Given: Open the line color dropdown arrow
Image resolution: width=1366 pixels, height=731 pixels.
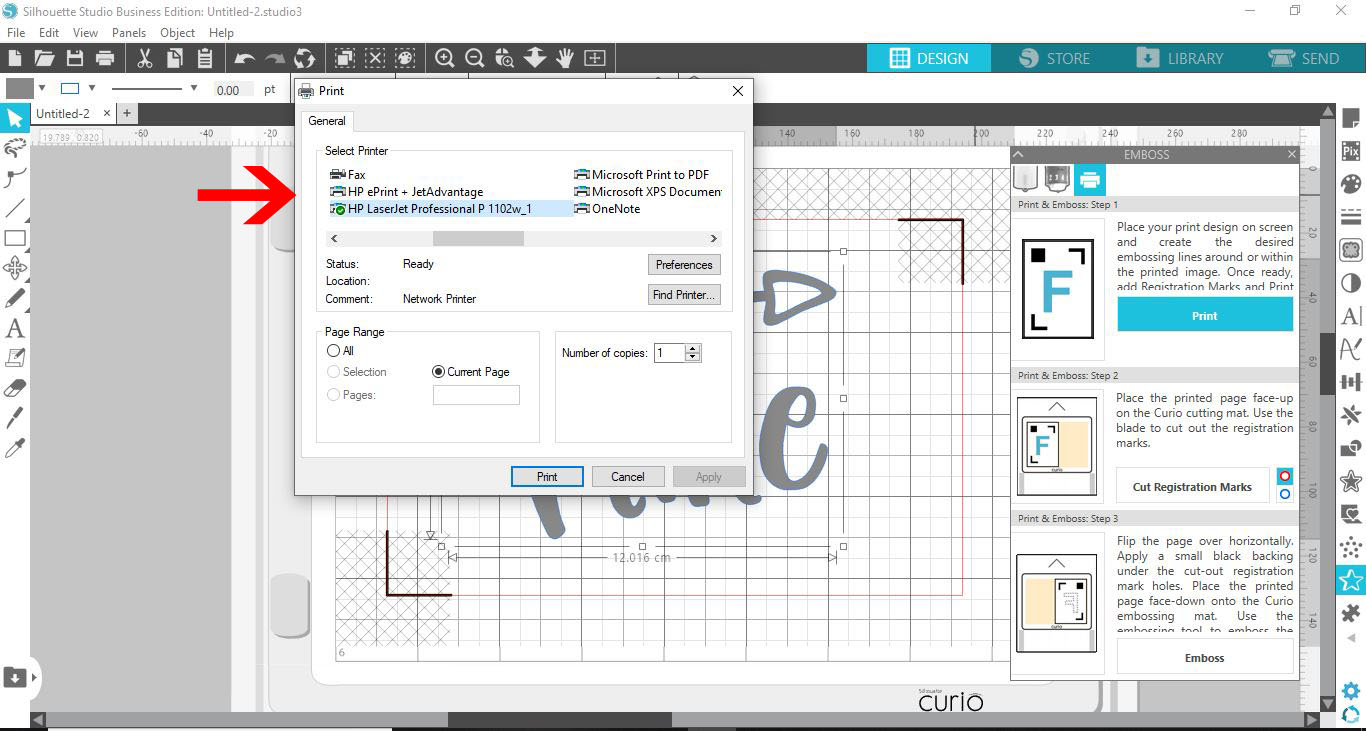Looking at the screenshot, I should (92, 88).
